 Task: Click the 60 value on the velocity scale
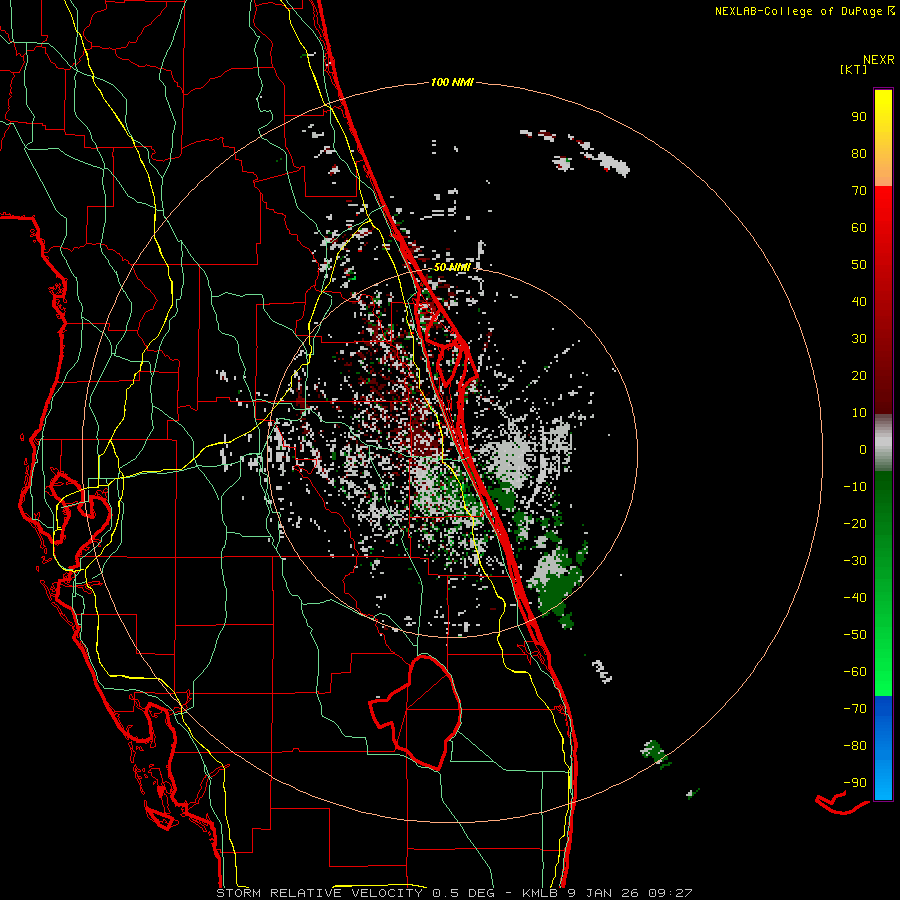tap(859, 228)
